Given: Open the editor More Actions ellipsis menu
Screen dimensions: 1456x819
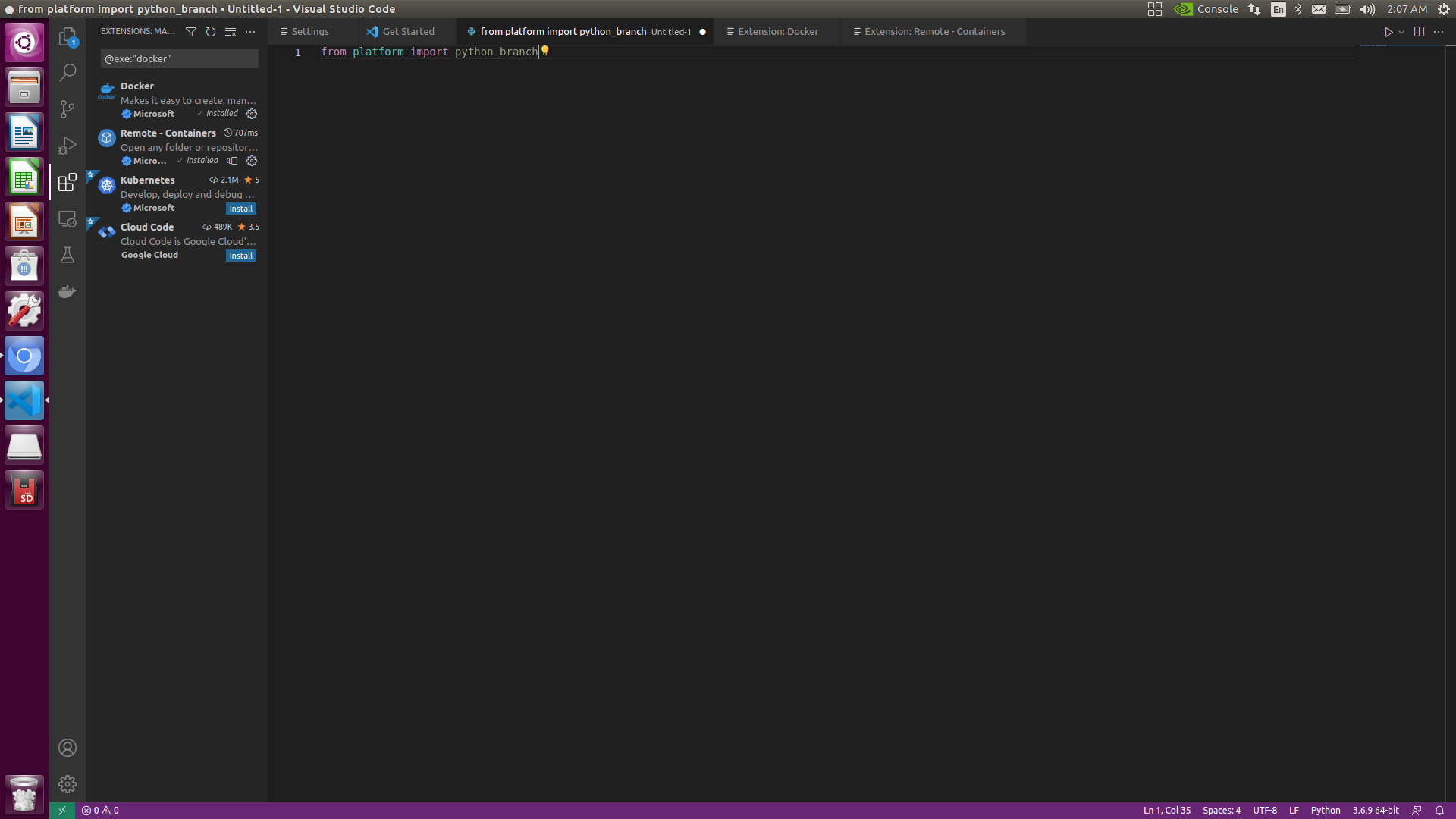Looking at the screenshot, I should coord(1439,32).
